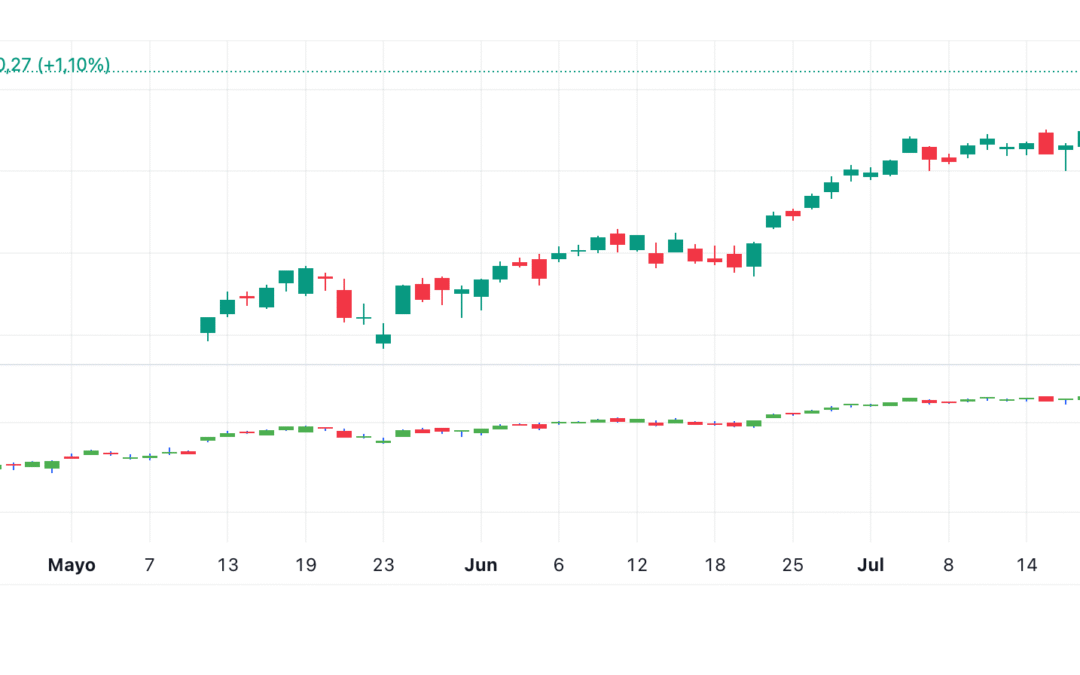Screen dimensions: 1080x675
Task: Click the green dotted price line at the top
Action: [x=600, y=72]
